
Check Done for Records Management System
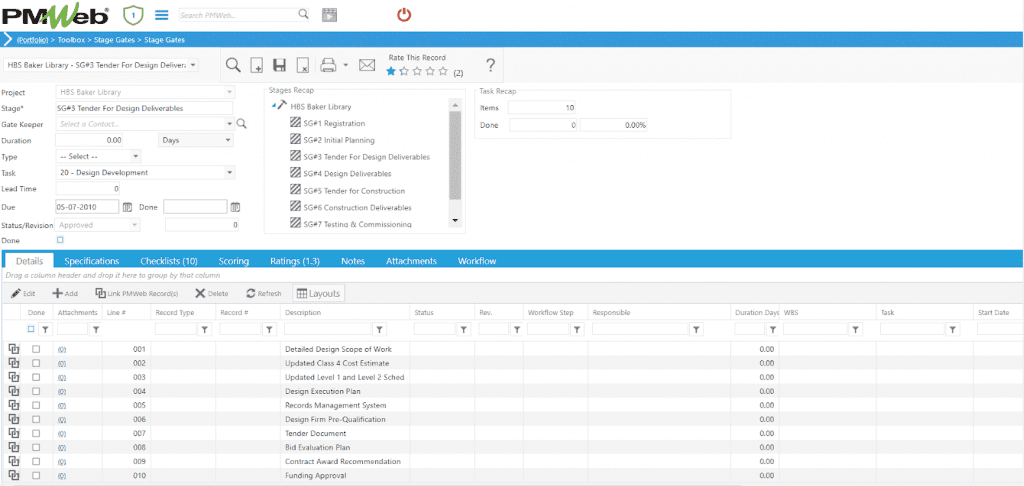pyautogui.click(x=36, y=405)
